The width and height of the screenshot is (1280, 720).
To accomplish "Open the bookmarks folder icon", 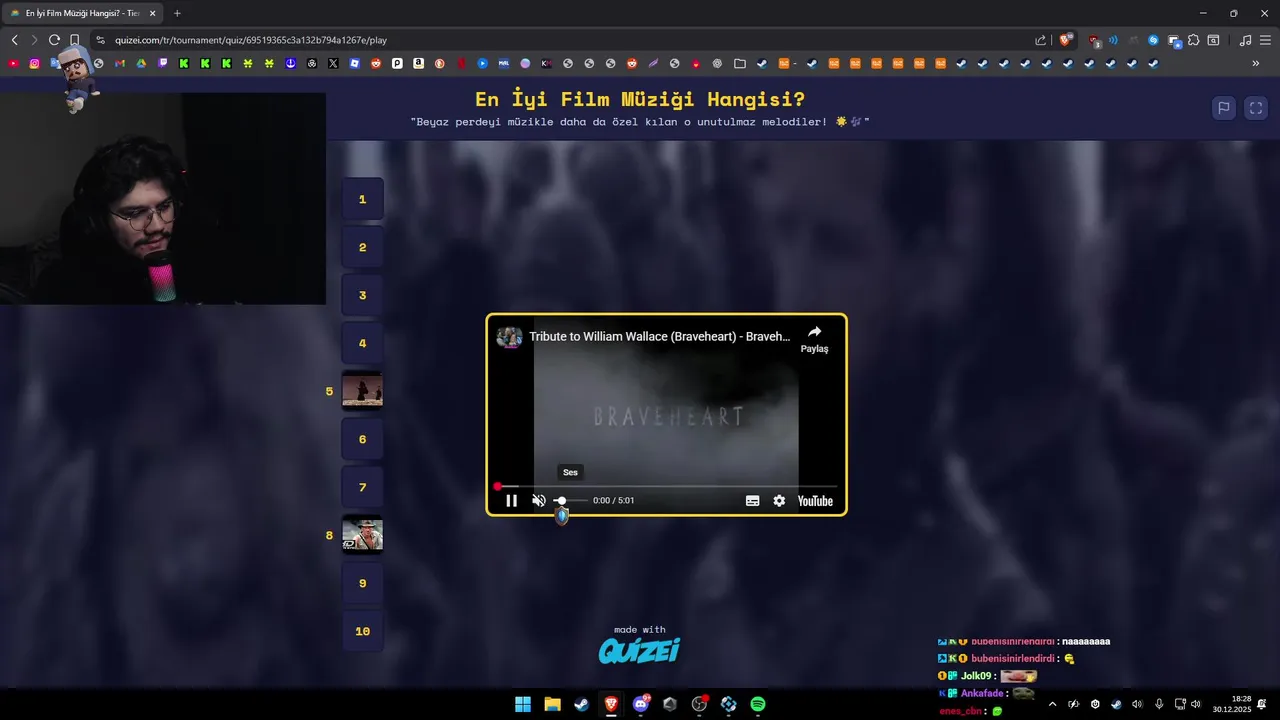I will 739,63.
